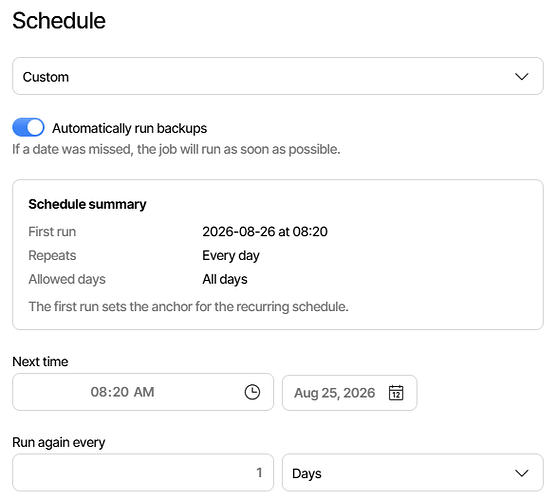555x500 pixels.
Task: Open the calendar icon date picker
Action: click(x=396, y=393)
